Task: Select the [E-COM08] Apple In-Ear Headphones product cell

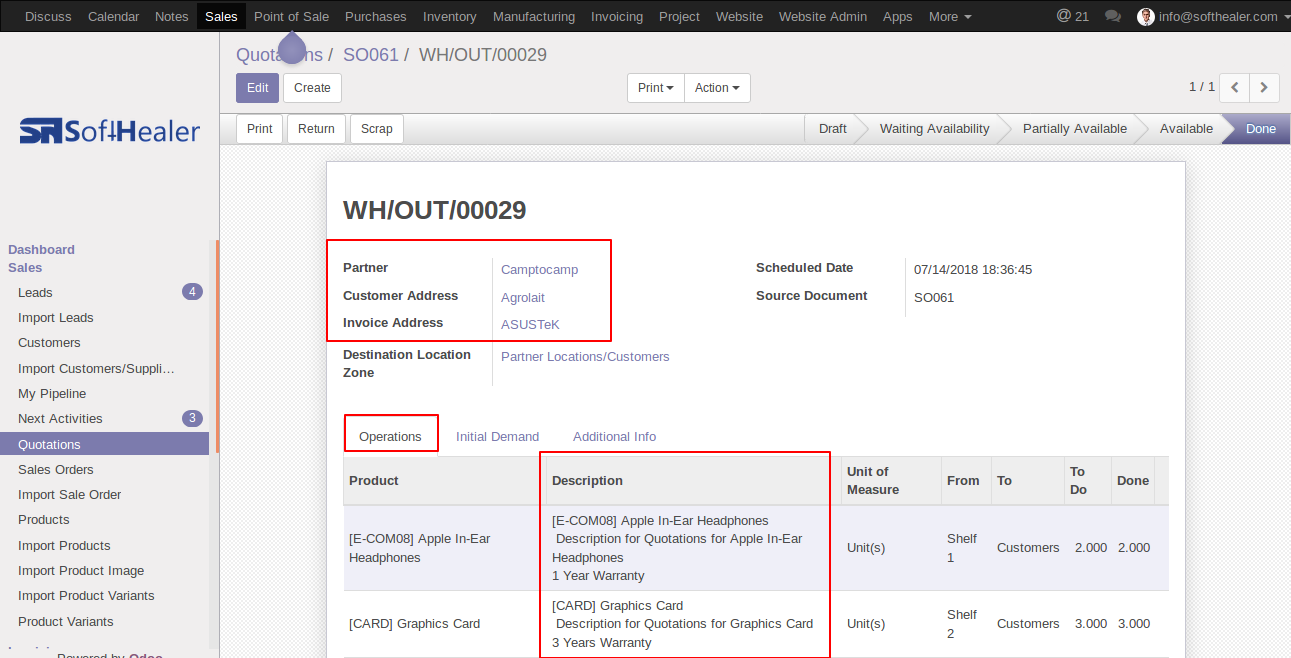Action: click(443, 548)
